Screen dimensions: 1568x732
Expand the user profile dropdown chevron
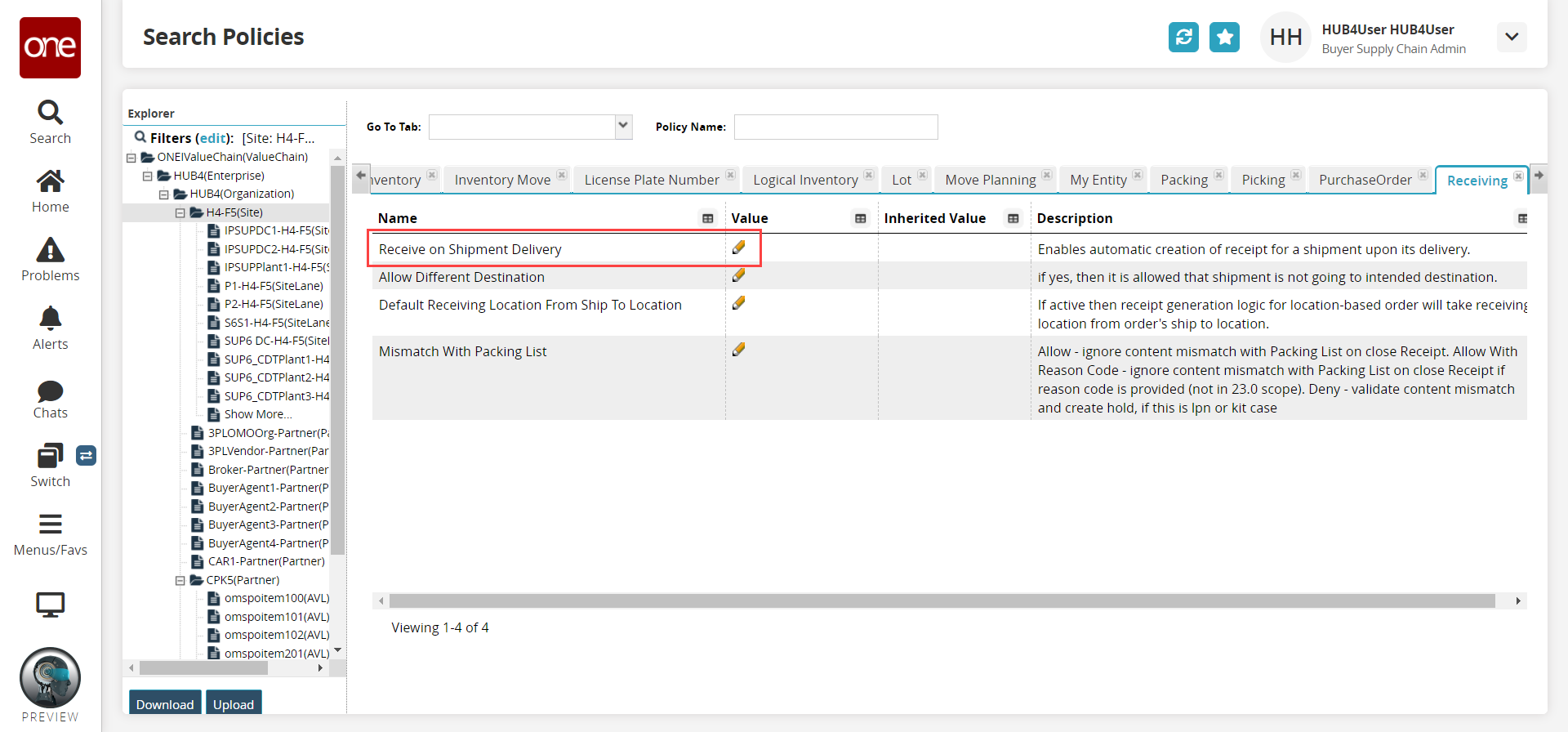[1511, 37]
